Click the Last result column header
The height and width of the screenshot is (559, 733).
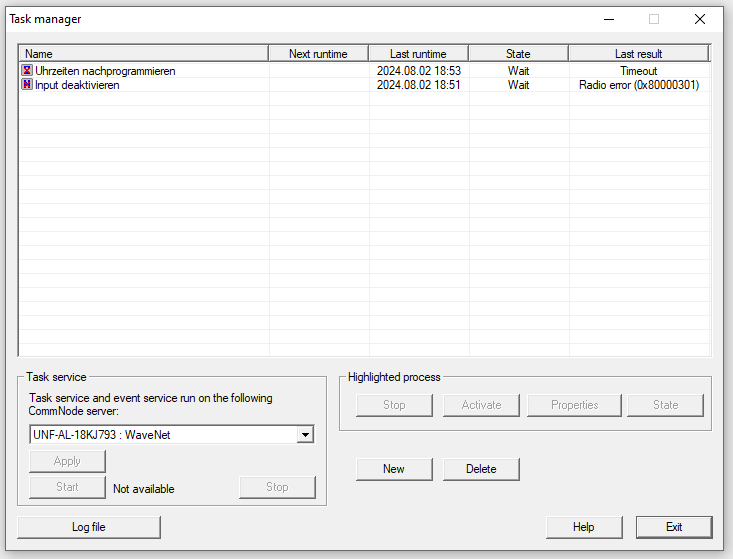click(x=638, y=54)
